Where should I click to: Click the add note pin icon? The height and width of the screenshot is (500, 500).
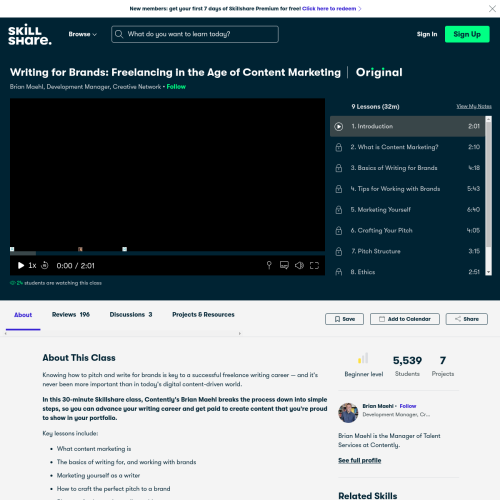pos(269,265)
